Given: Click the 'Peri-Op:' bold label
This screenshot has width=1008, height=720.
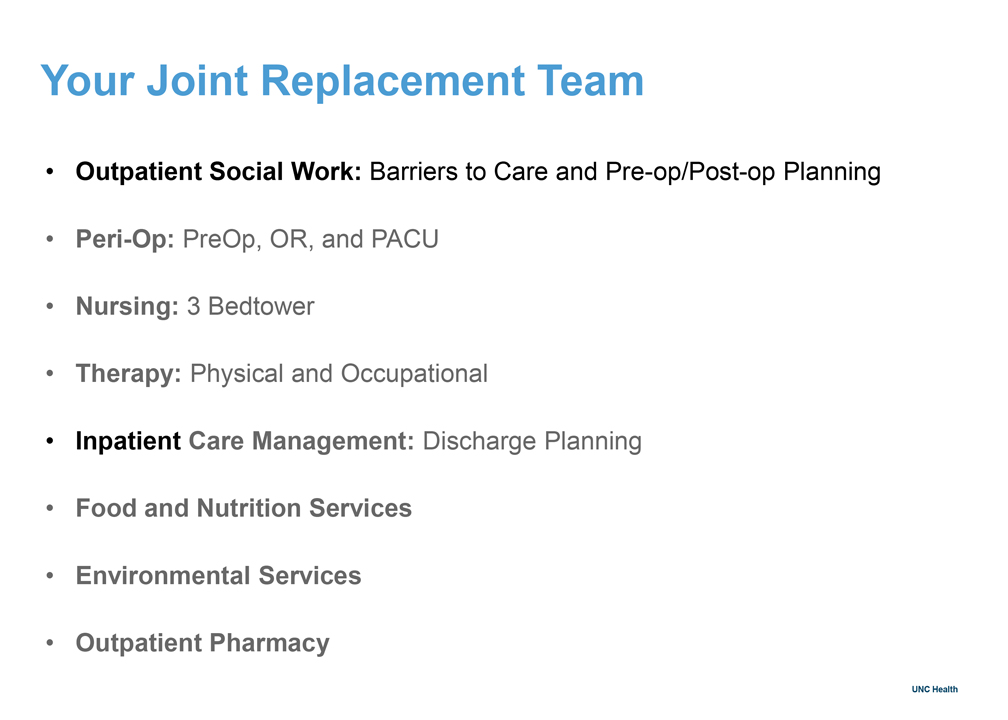Looking at the screenshot, I should pyautogui.click(x=125, y=240).
